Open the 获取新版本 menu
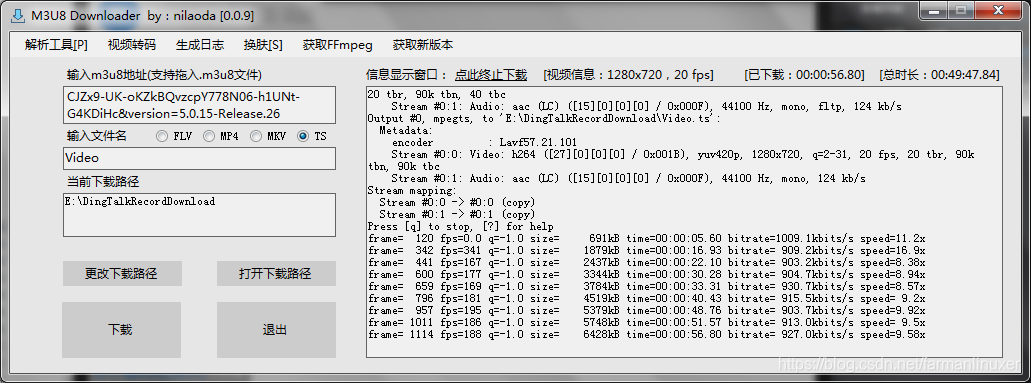The image size is (1031, 383). (423, 45)
